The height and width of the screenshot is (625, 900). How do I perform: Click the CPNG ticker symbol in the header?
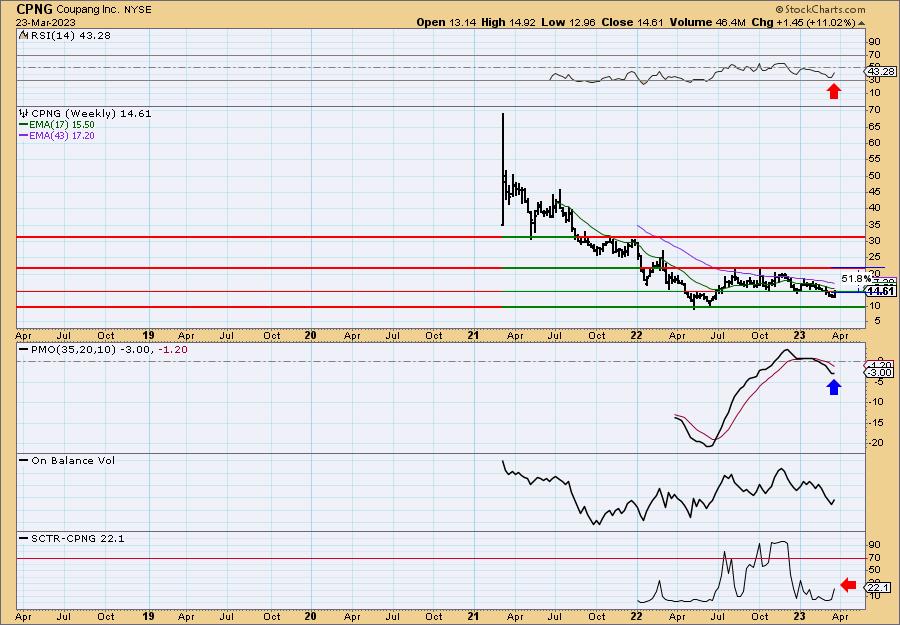click(x=34, y=9)
